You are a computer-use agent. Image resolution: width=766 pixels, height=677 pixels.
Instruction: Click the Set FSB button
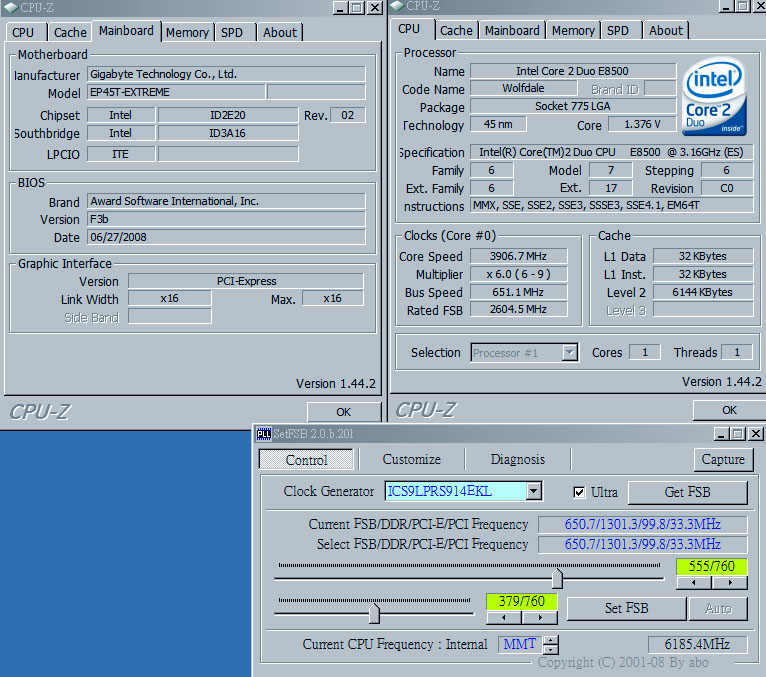[x=626, y=608]
